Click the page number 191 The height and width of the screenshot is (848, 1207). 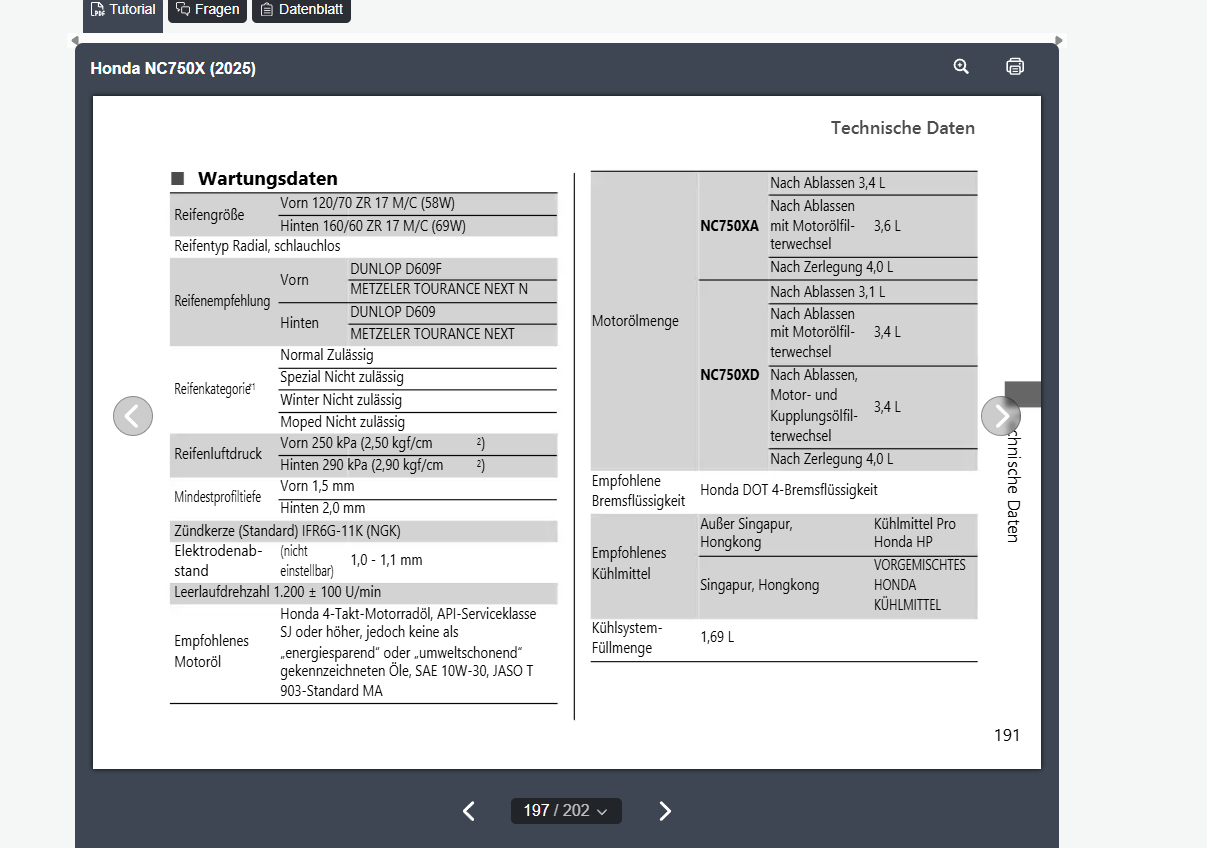[1006, 735]
